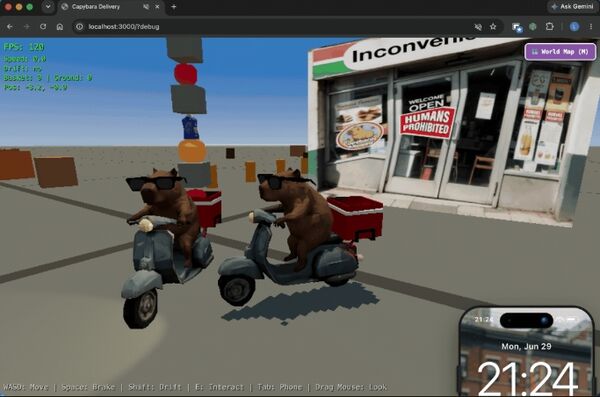This screenshot has height=397, width=600.
Task: Open the Chrome three-dot menu
Action: pos(591,27)
